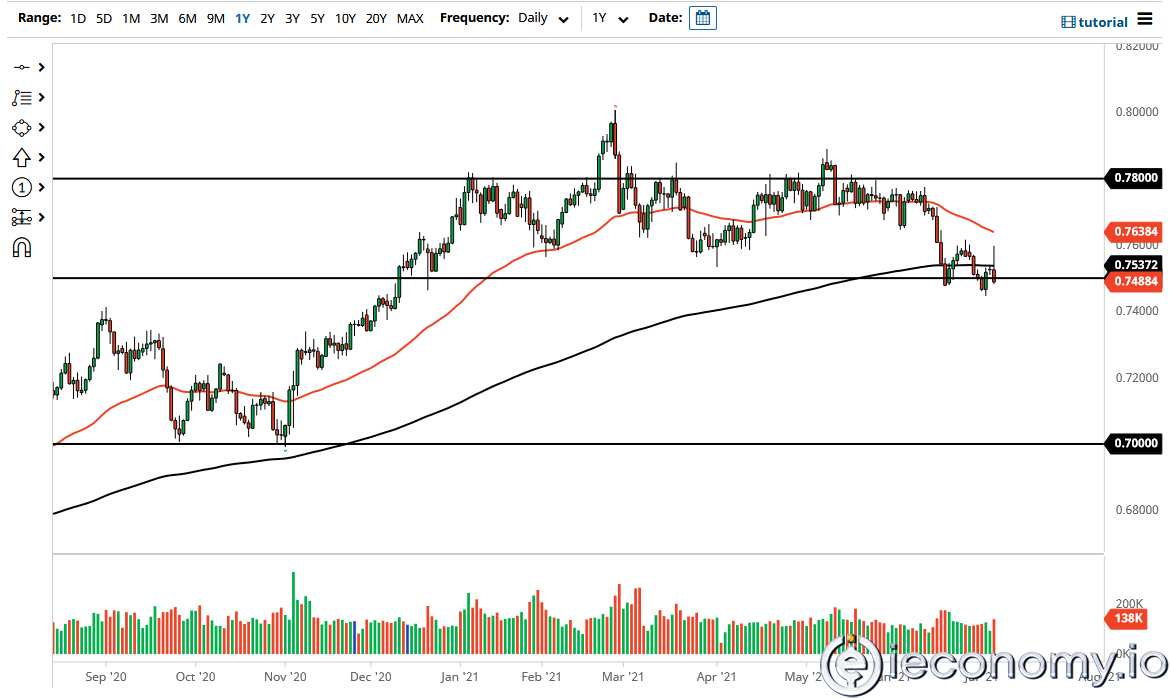Enable the 1Y range selection
The width and height of the screenshot is (1170, 698).
pos(242,18)
